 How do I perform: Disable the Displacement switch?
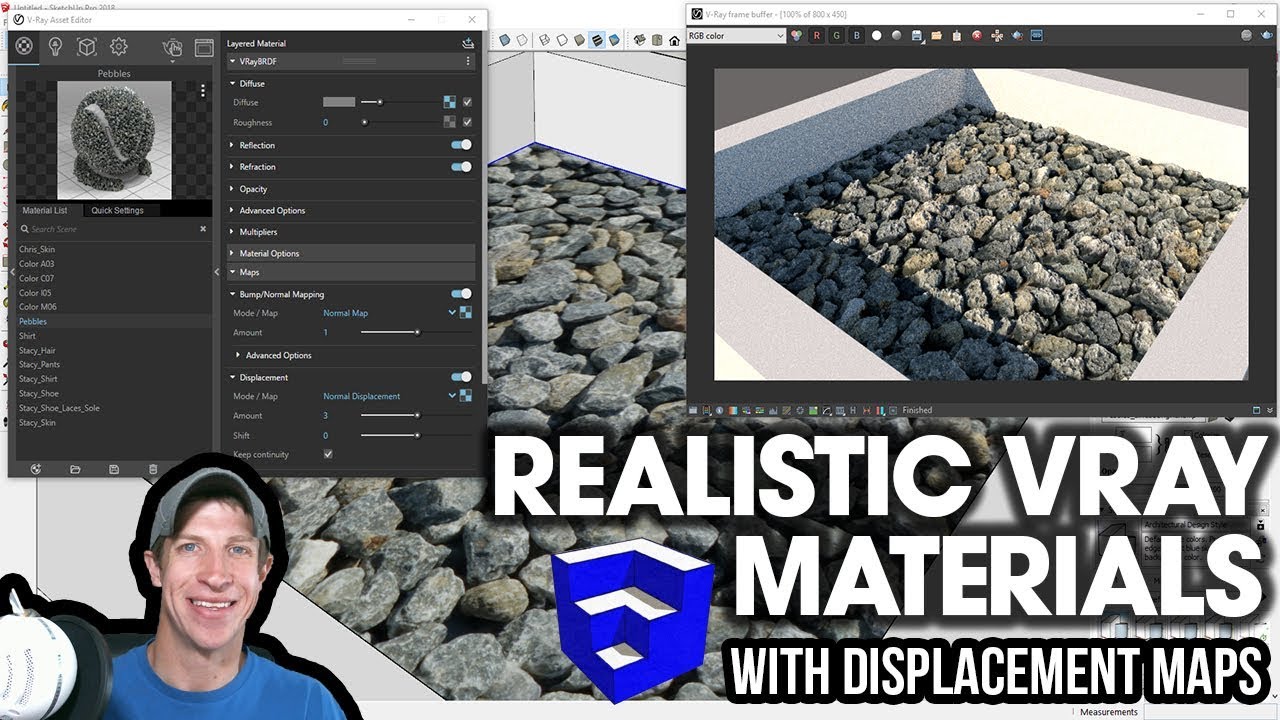[461, 377]
